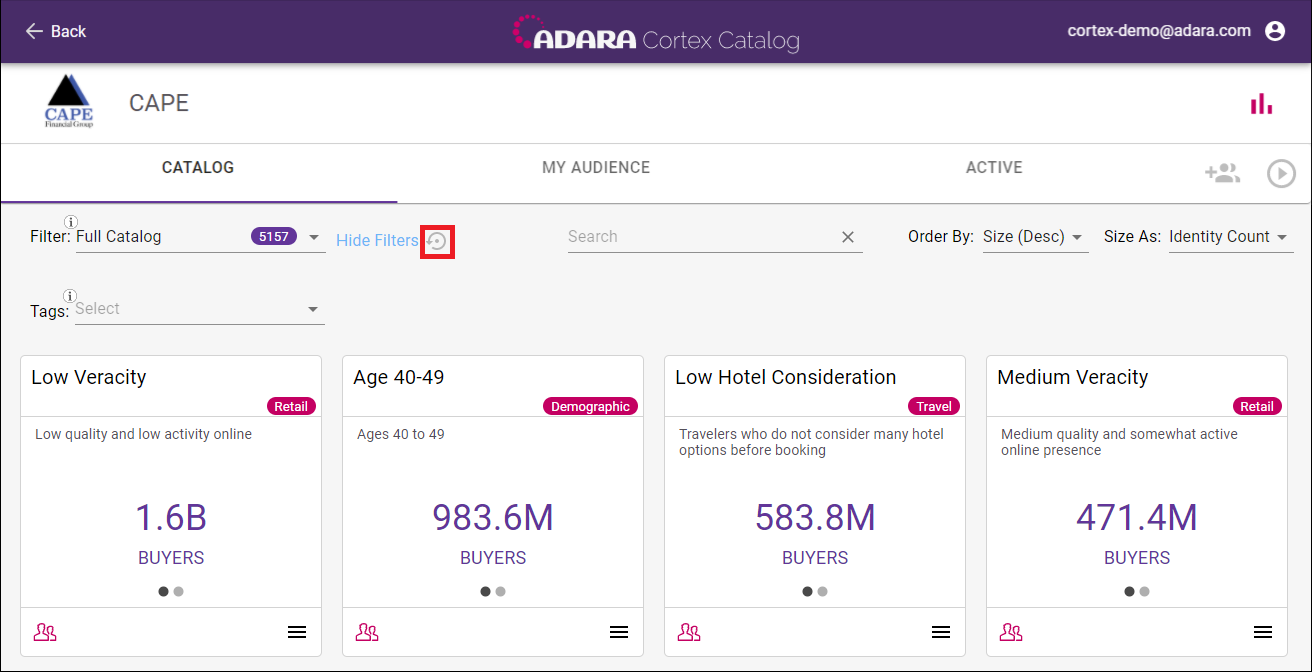Screen dimensions: 1312x672
Task: Open the ACTIVE tab
Action: [x=993, y=168]
